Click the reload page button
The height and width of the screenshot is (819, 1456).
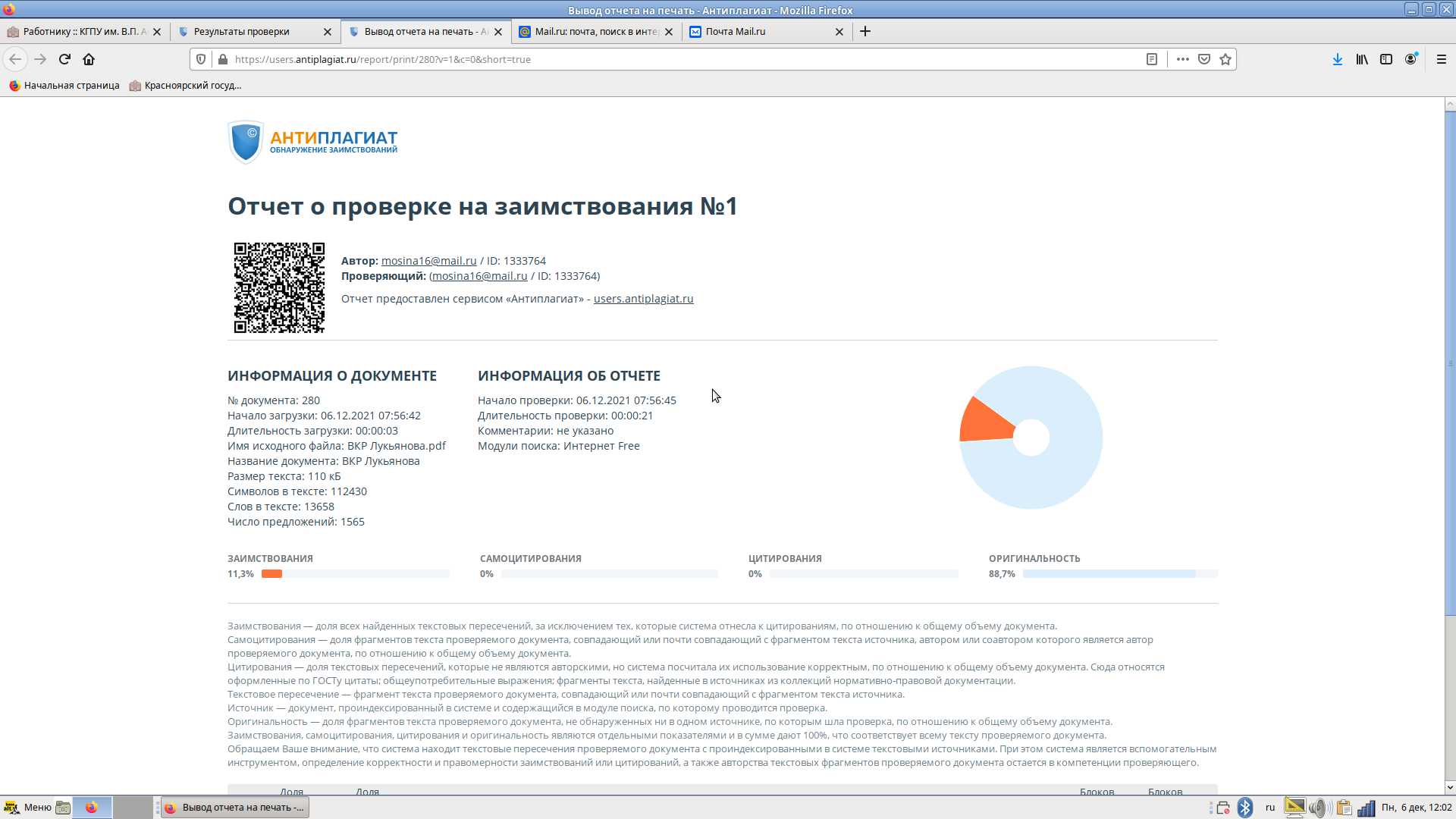coord(64,59)
